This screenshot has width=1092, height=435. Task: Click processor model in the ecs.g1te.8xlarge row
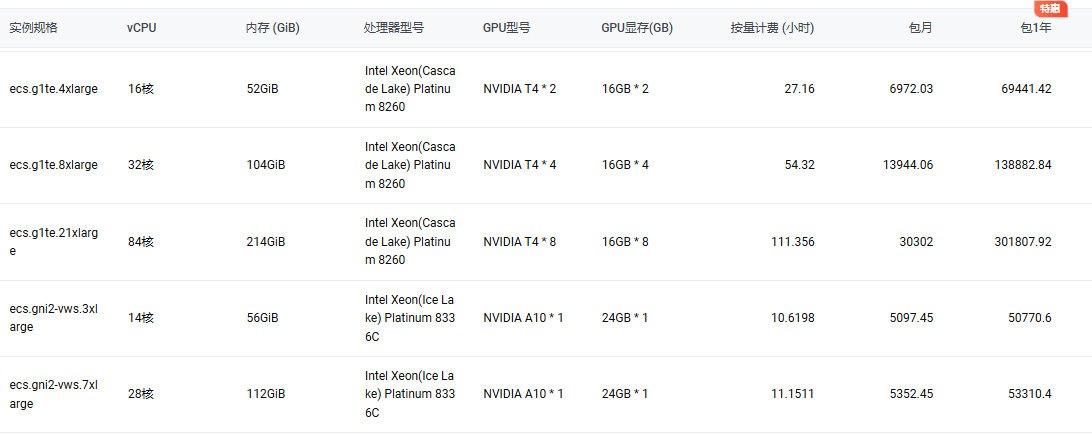(x=410, y=165)
